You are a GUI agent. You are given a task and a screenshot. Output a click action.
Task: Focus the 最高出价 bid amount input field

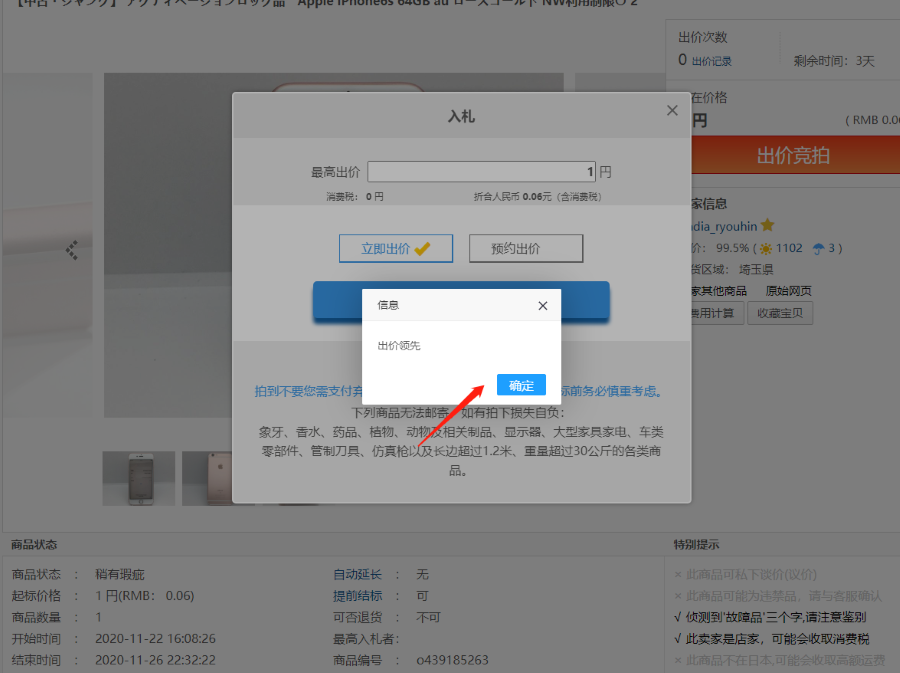pyautogui.click(x=480, y=171)
